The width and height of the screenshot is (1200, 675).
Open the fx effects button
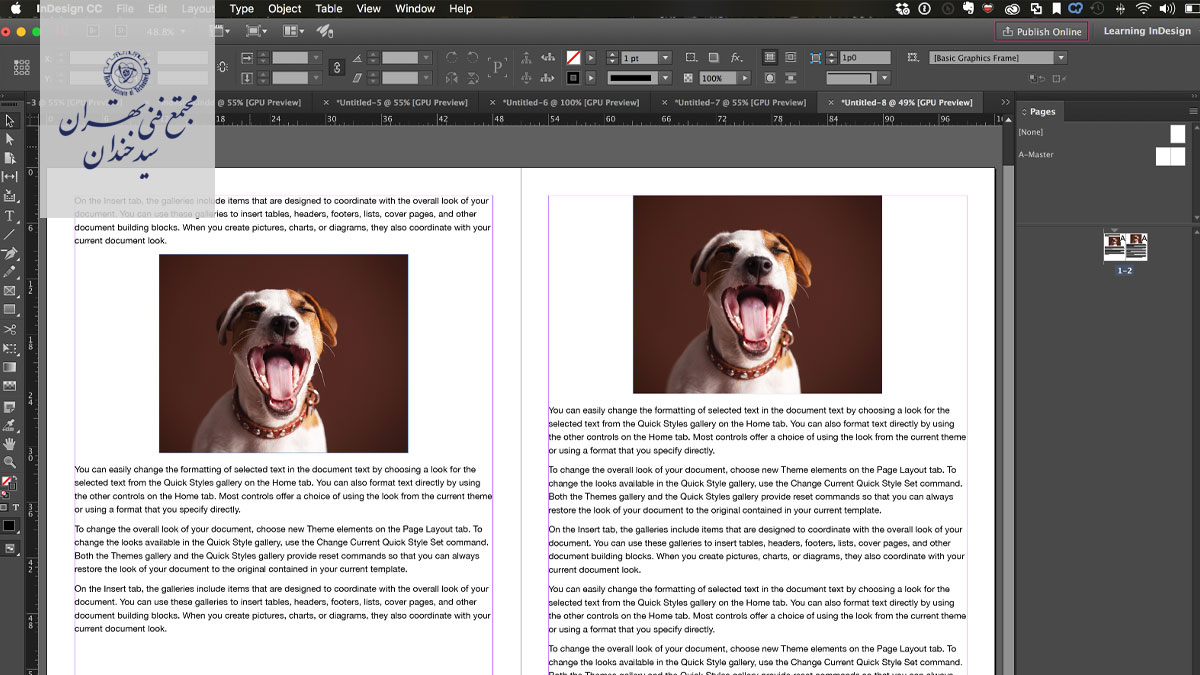(737, 58)
